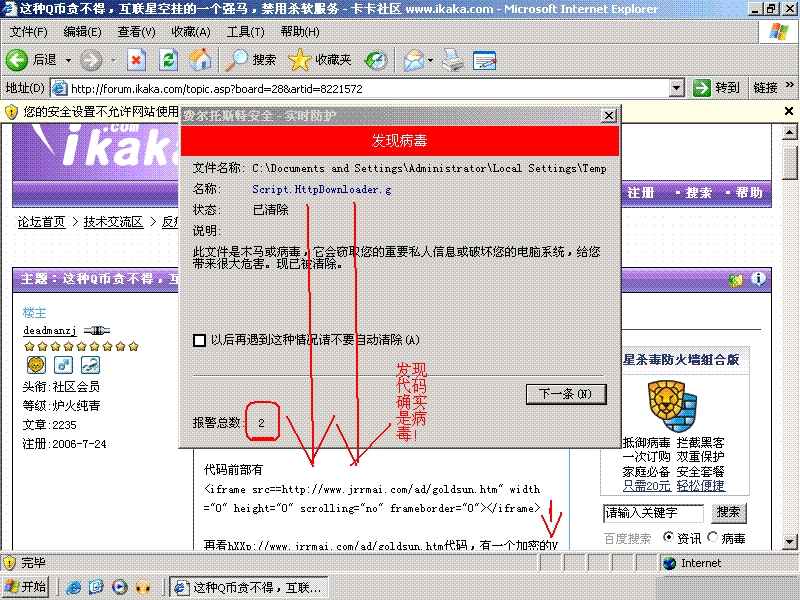This screenshot has height=600, width=800.
Task: Click the Forward arrow button
Action: 91,60
